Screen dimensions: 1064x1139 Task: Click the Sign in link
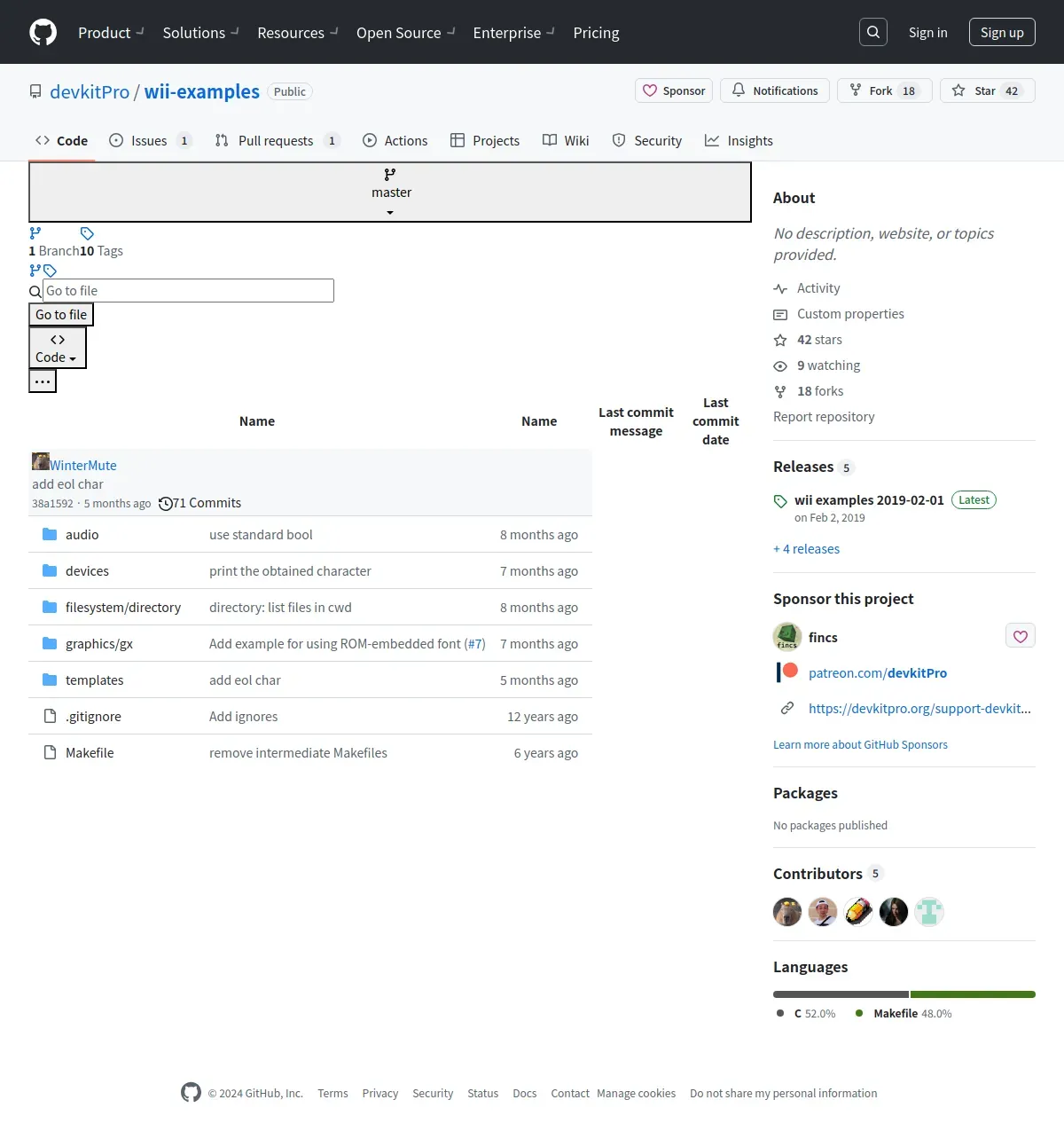(x=927, y=32)
